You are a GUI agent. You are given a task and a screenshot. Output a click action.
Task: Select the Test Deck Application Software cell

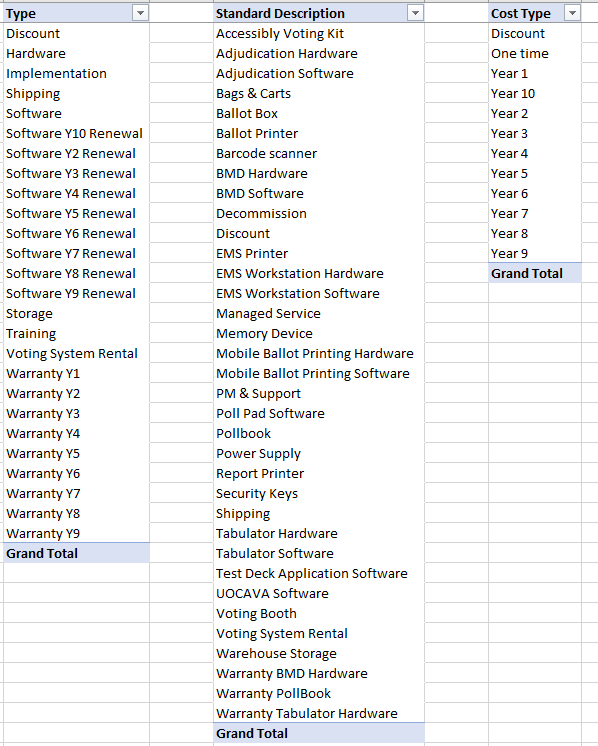(x=319, y=573)
